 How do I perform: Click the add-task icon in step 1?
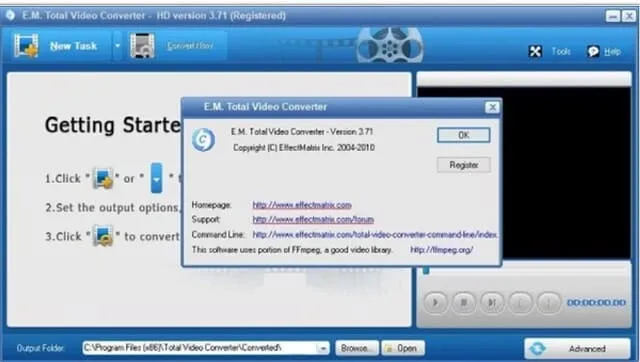pyautogui.click(x=103, y=178)
